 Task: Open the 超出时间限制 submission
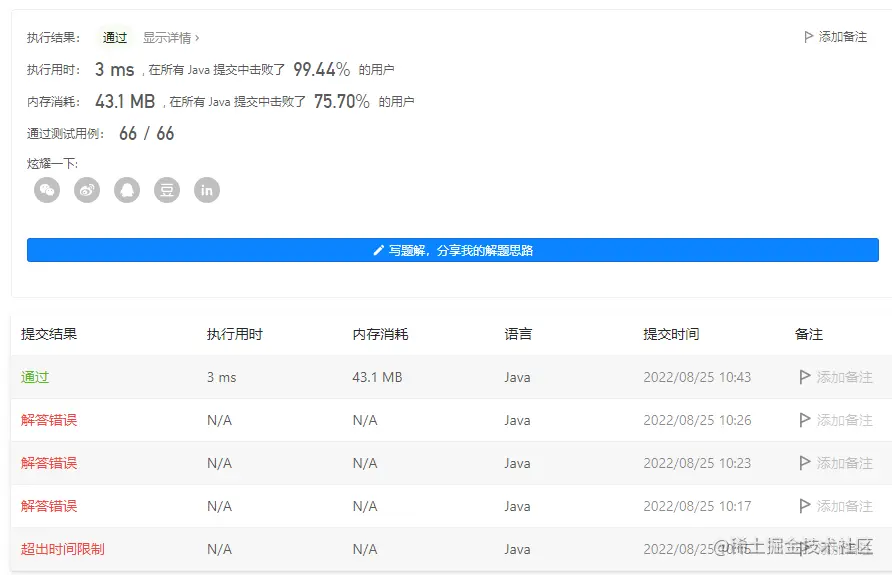[x=63, y=549]
